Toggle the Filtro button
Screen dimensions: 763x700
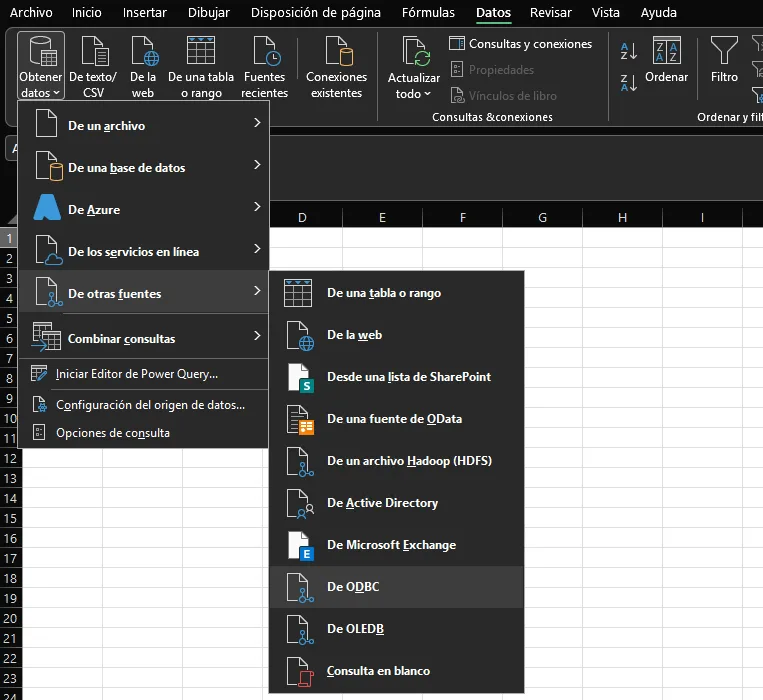pyautogui.click(x=724, y=60)
